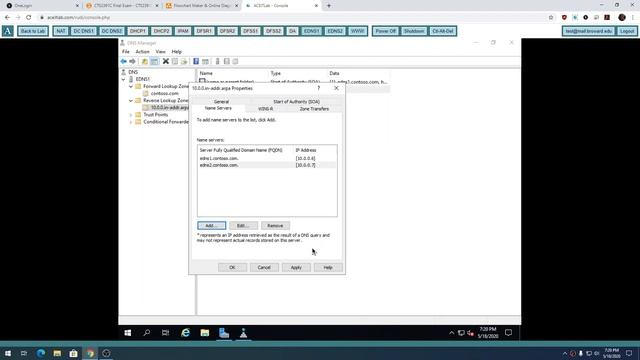Image resolution: width=640 pixels, height=360 pixels.
Task: Click the Apply button
Action: coord(296,268)
